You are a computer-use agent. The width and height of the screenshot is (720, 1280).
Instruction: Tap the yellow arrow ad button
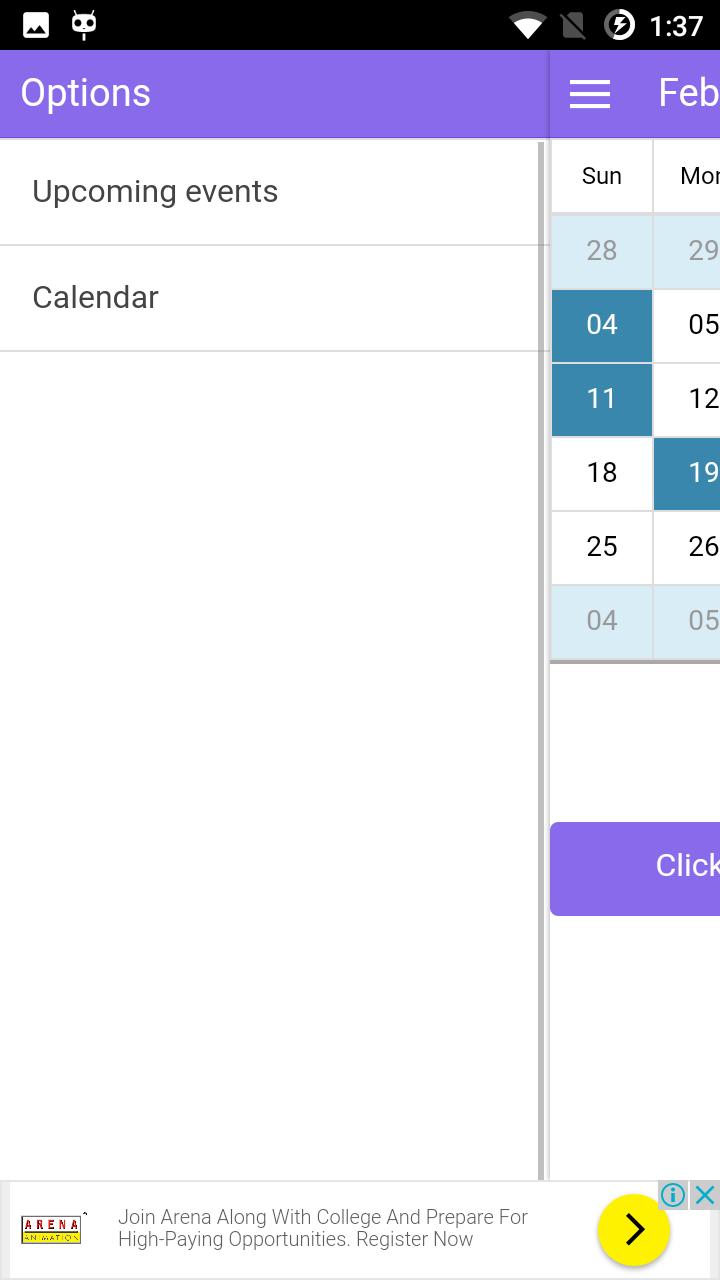[633, 1230]
